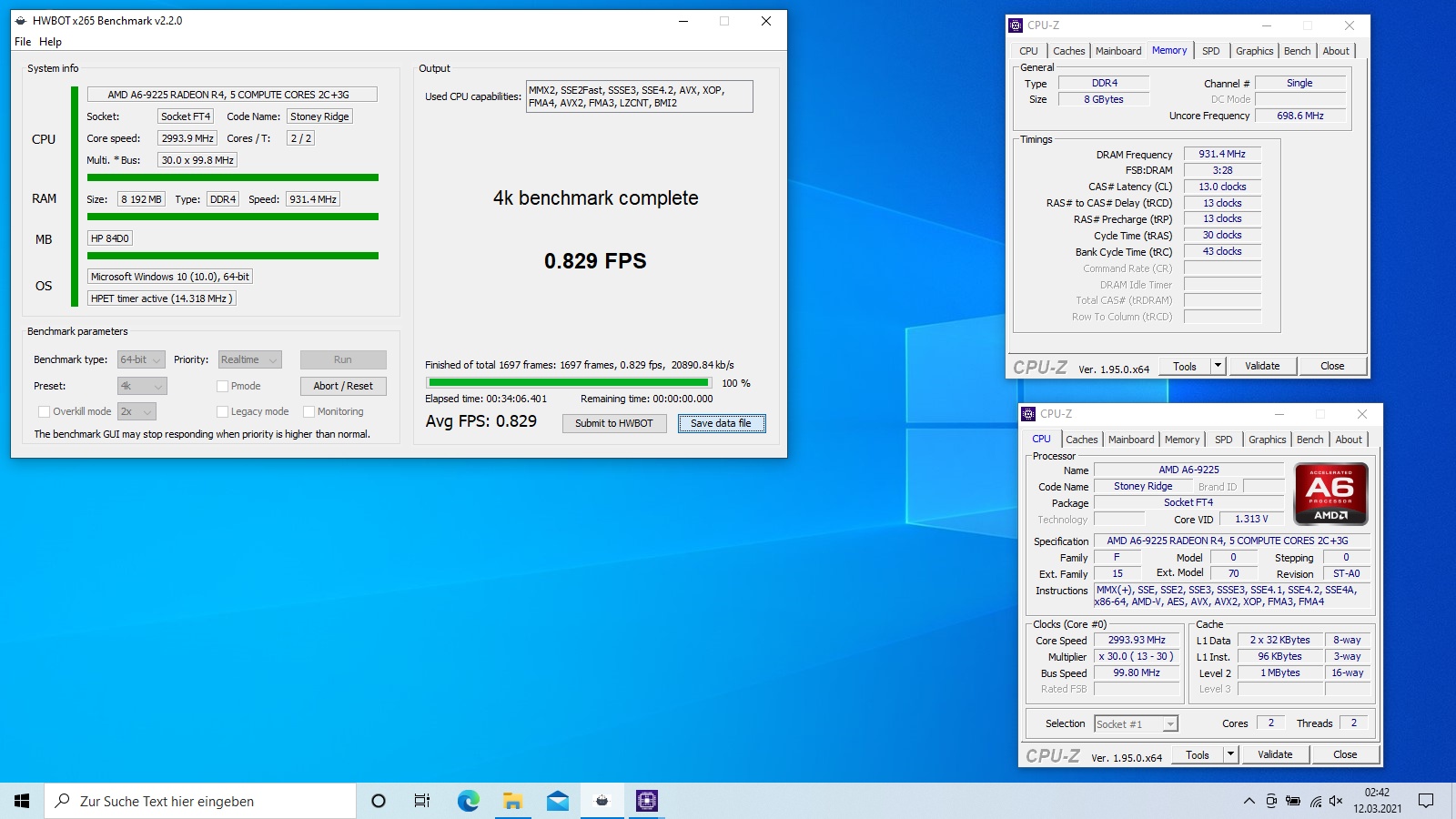Click Tools button in lower CPU-Z
Image resolution: width=1456 pixels, height=819 pixels.
point(1198,754)
